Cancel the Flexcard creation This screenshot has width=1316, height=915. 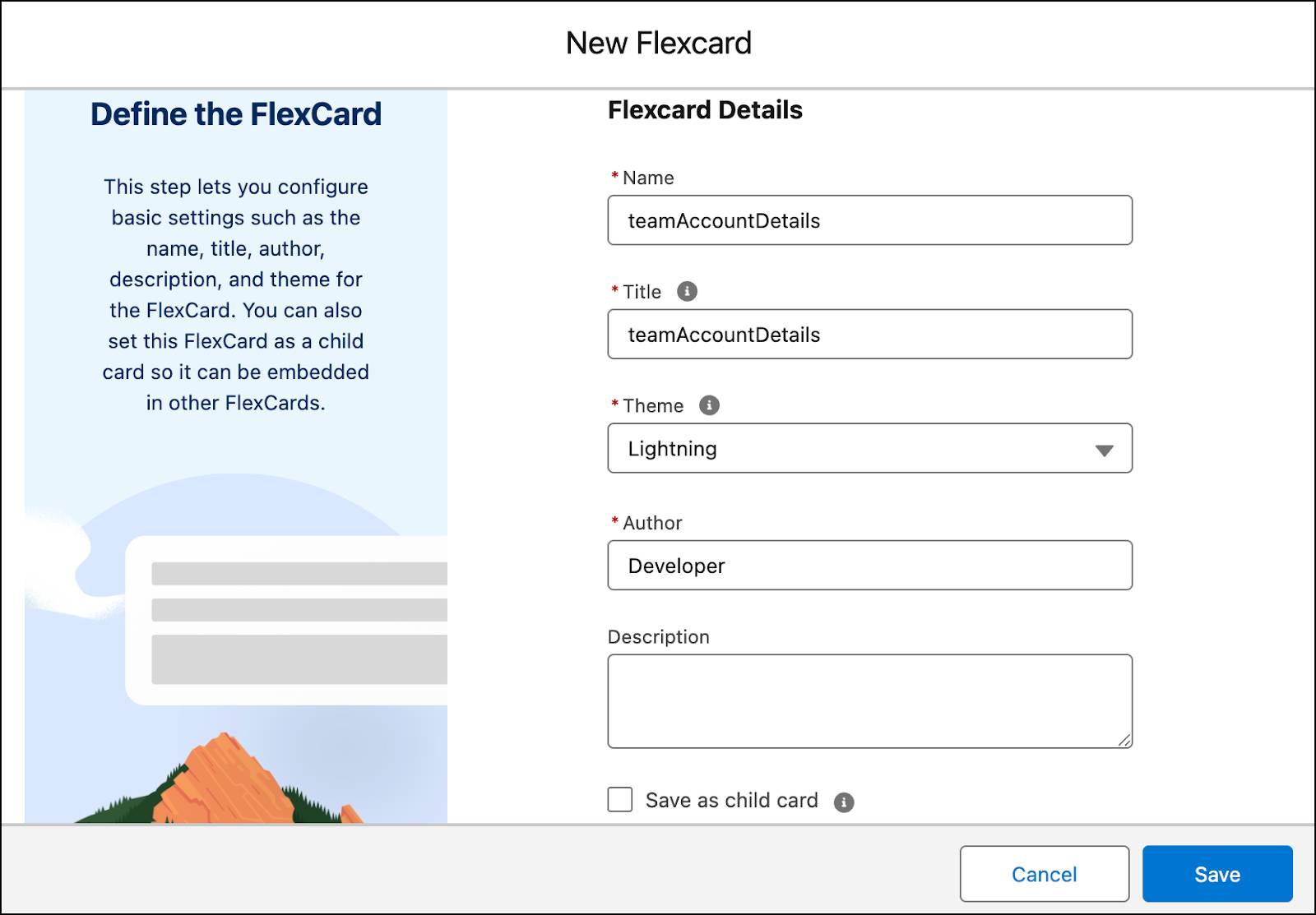[x=1044, y=874]
